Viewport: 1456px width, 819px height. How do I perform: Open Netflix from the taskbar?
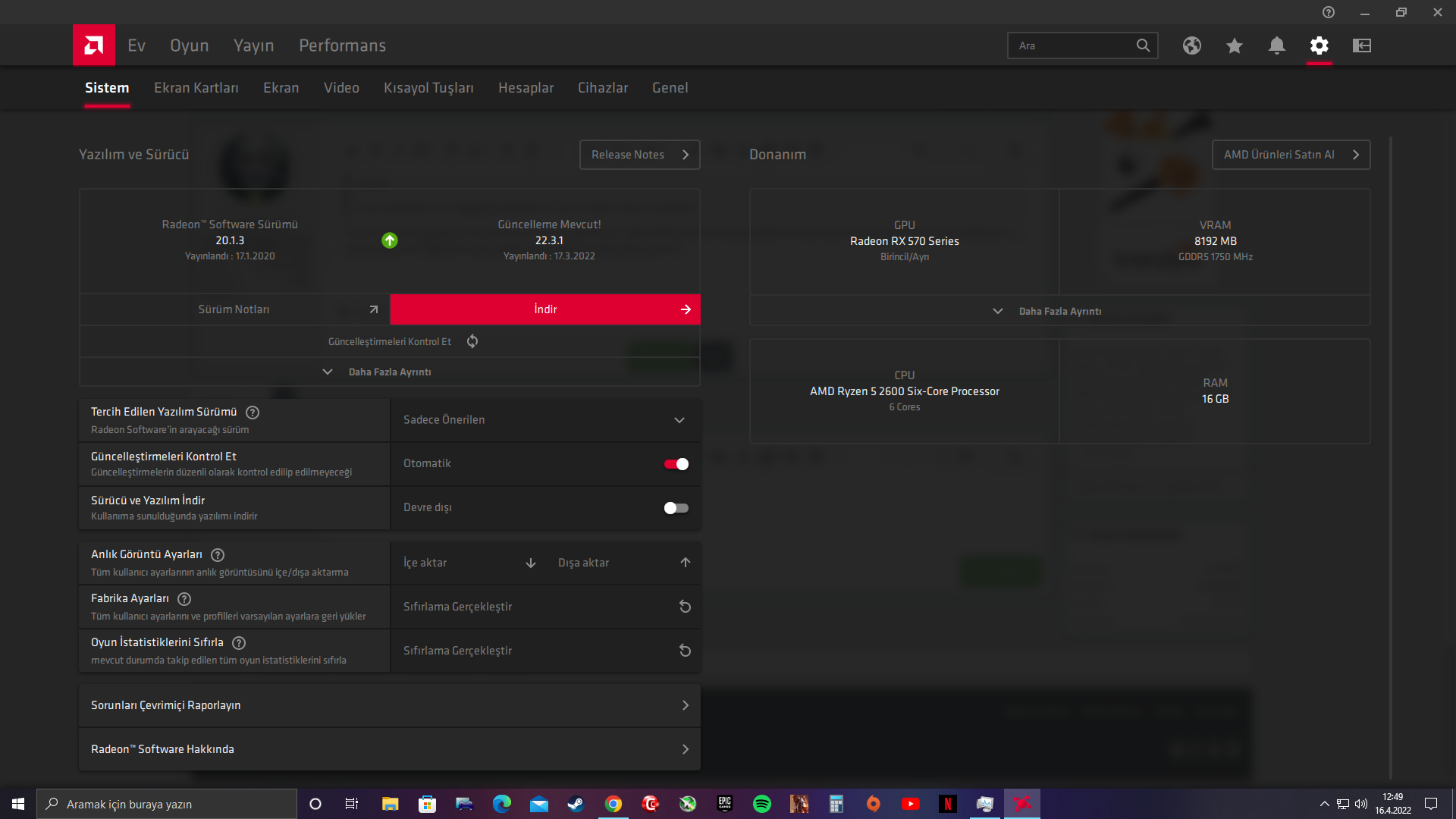948,804
